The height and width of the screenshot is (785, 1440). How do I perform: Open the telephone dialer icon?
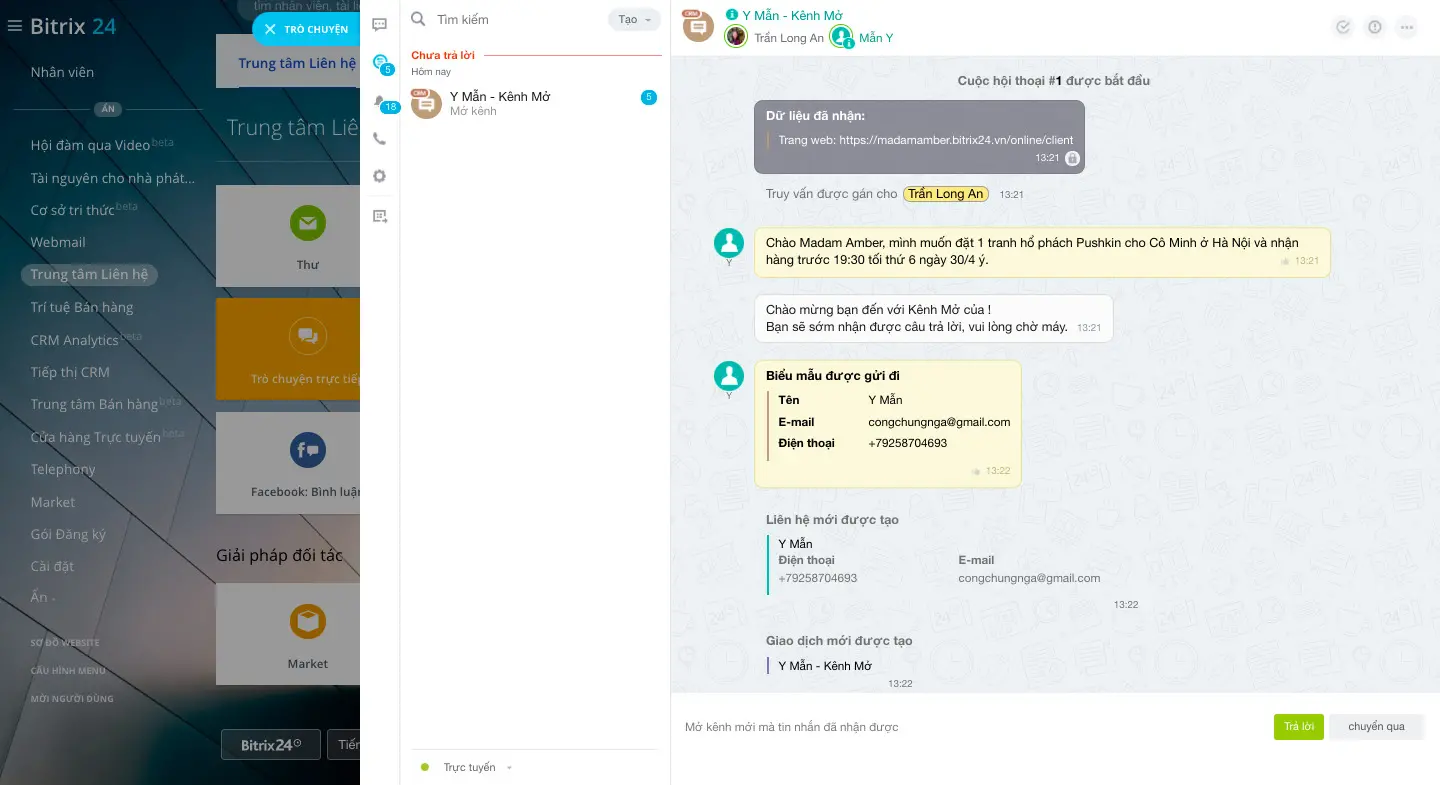(379, 139)
